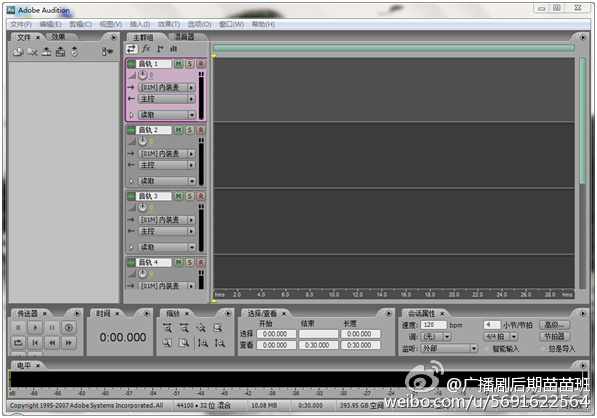
Task: Click Zoom out horizontally icon
Action: 184,328
